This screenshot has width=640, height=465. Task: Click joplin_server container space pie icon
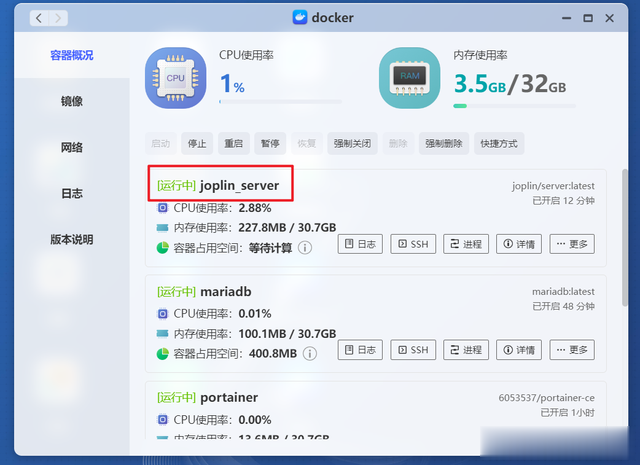pos(162,247)
